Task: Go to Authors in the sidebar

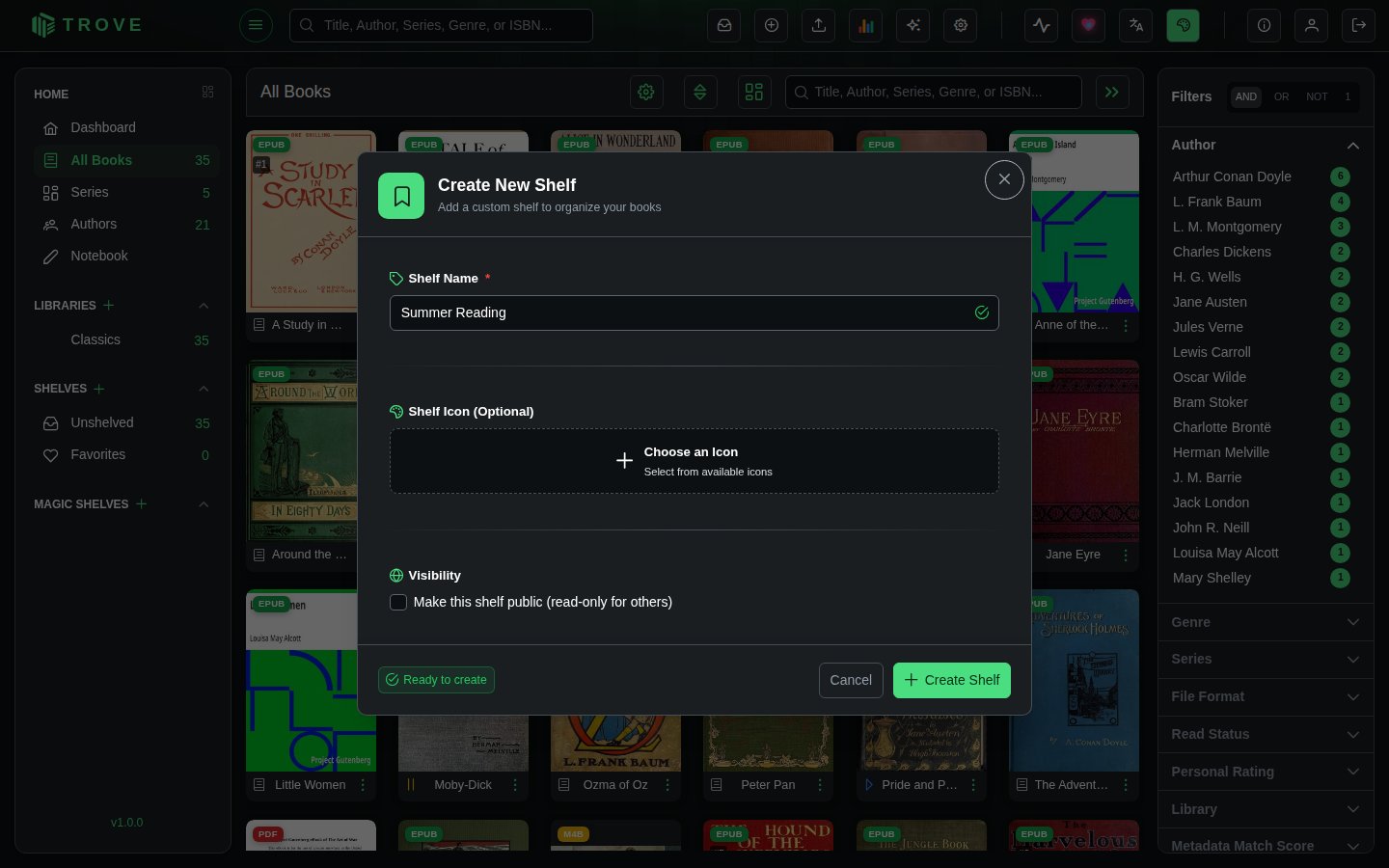Action: click(126, 224)
